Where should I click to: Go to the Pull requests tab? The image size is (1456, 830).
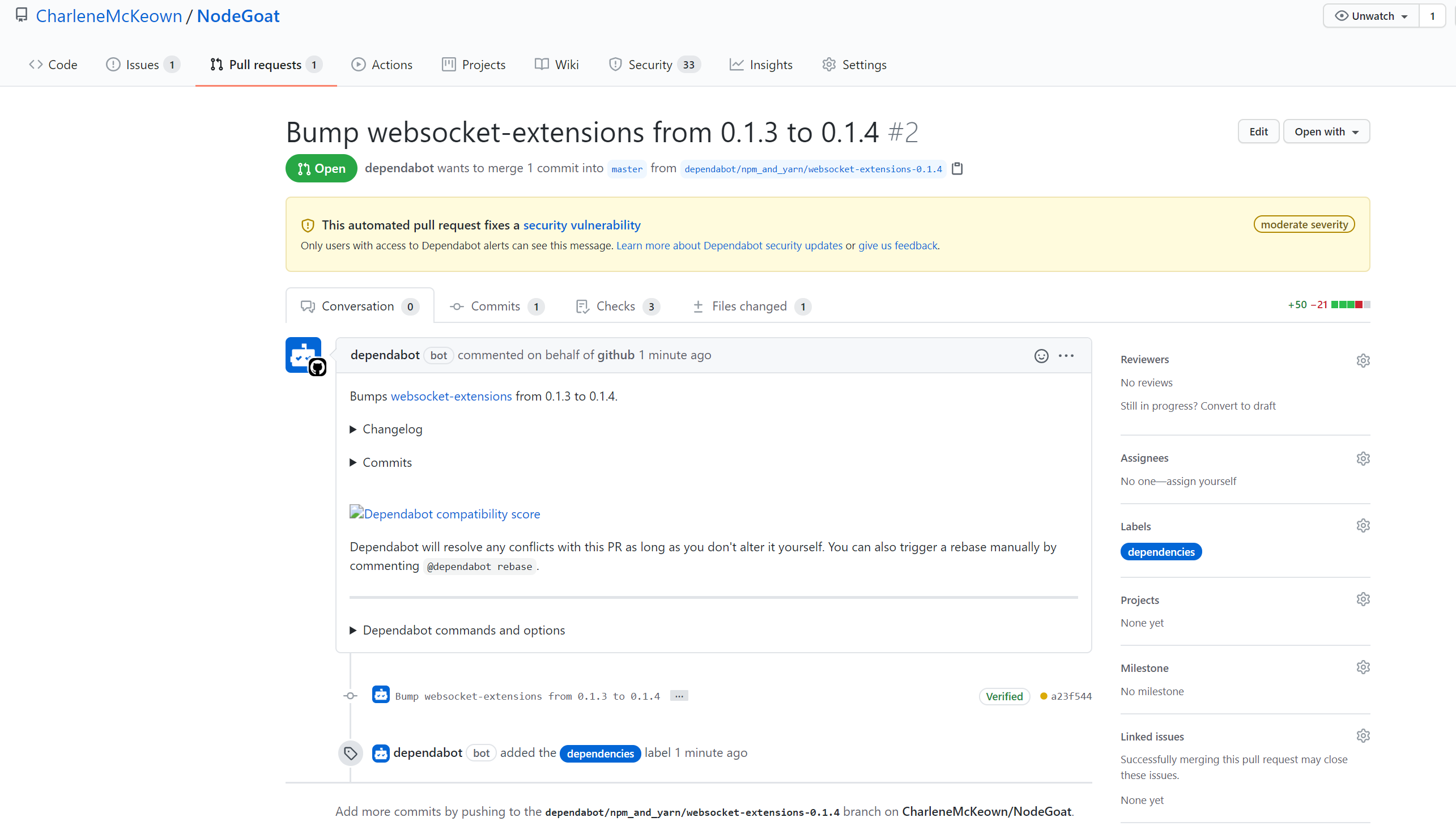[266, 65]
